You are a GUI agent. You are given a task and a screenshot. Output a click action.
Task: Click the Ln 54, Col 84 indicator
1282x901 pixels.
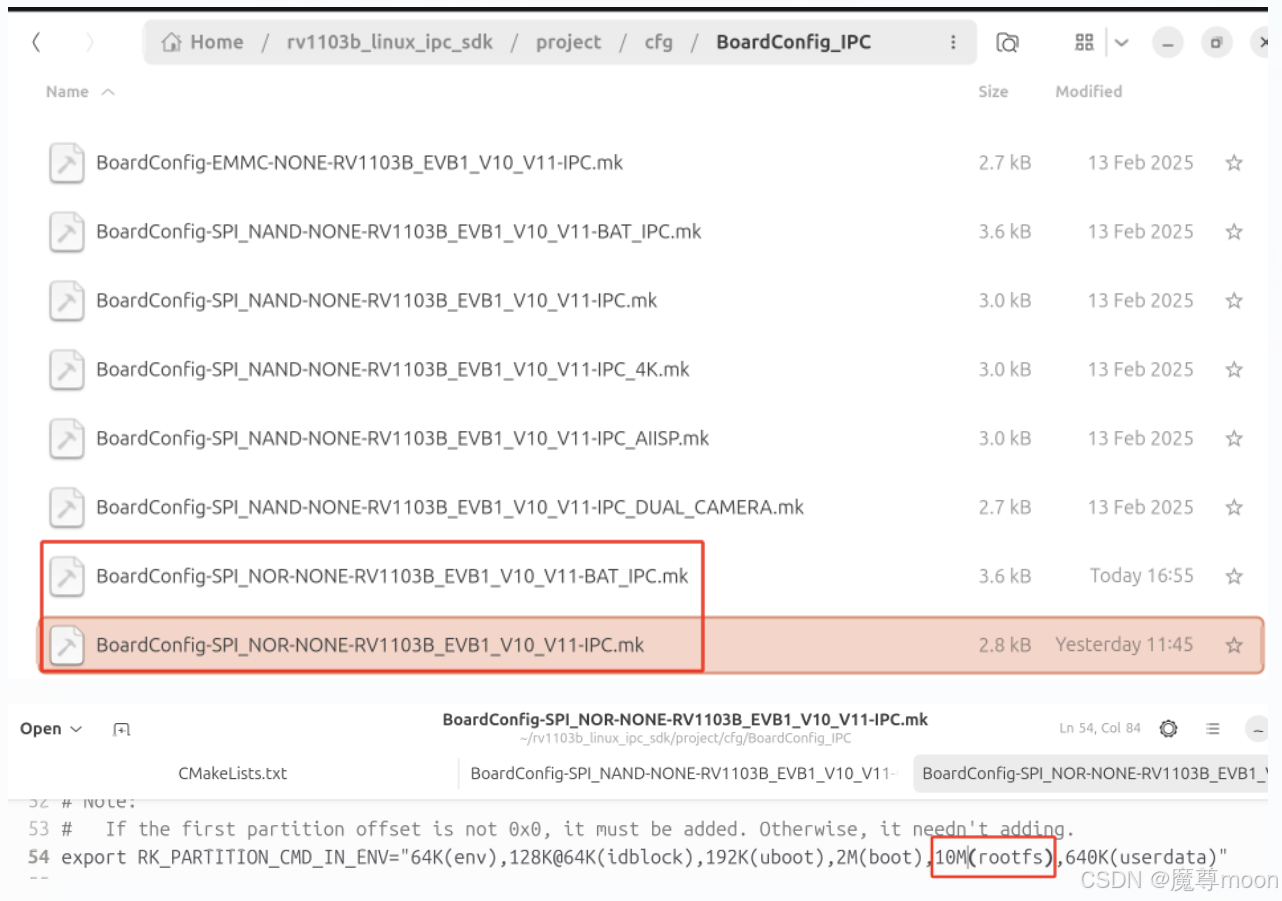(x=1099, y=729)
